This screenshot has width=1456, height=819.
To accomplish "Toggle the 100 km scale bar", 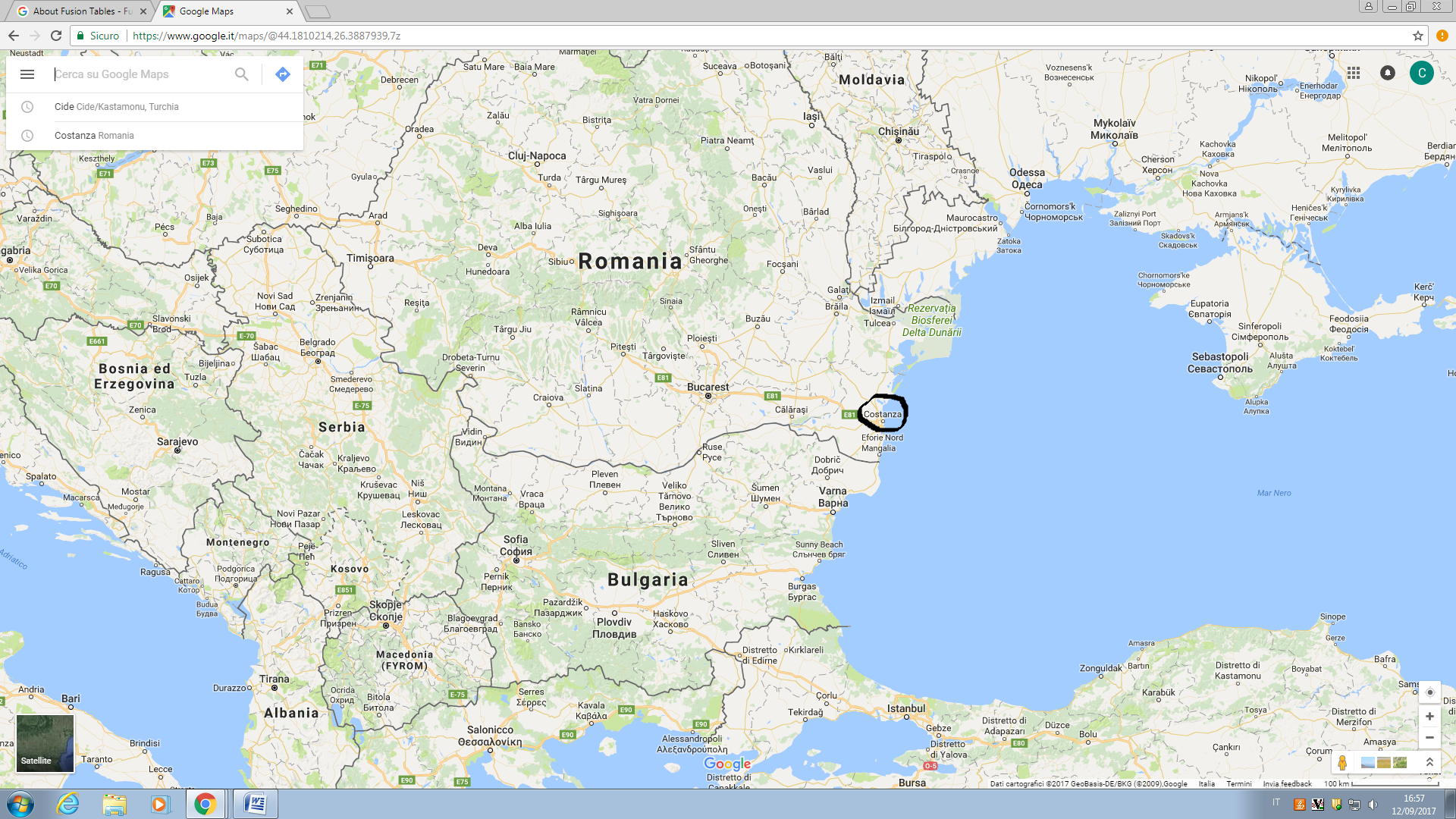I will click(1380, 784).
